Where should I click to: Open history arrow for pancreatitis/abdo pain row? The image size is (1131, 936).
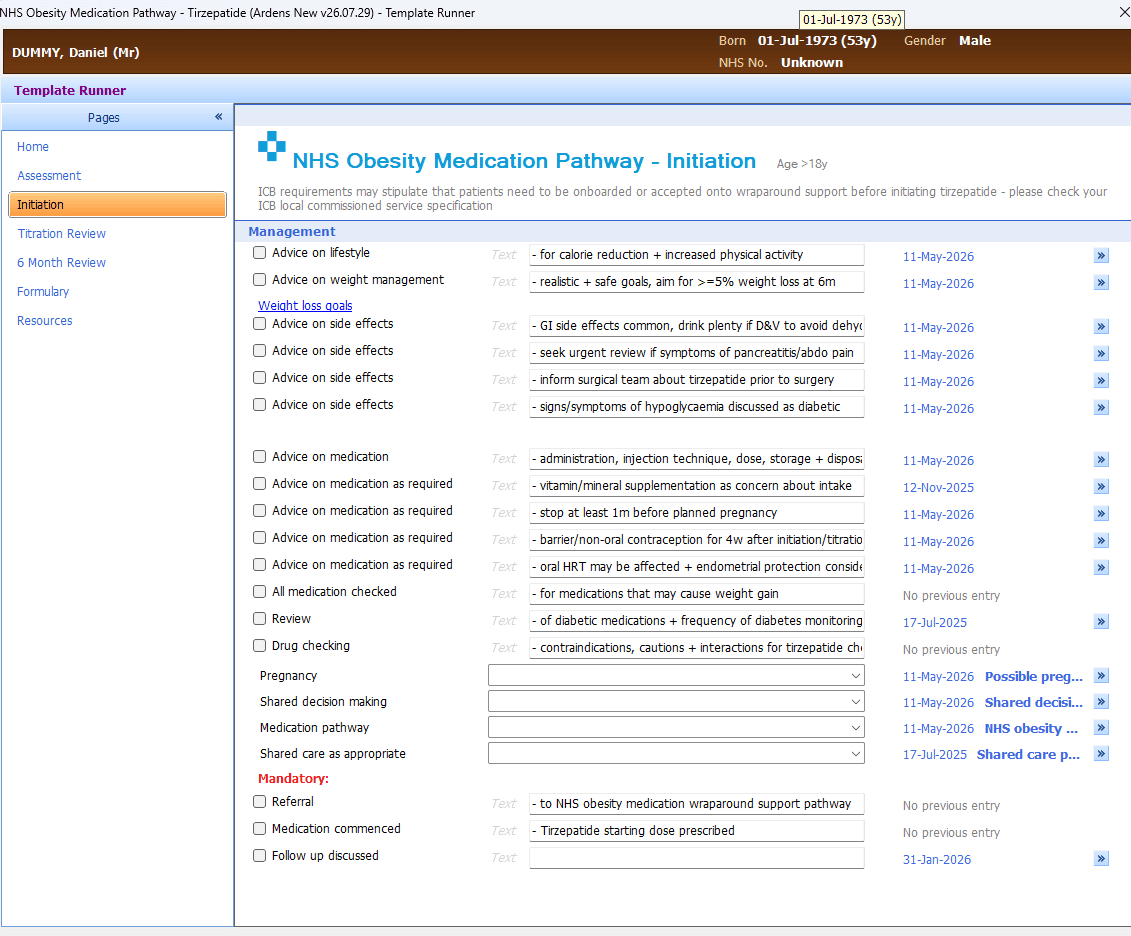(x=1101, y=354)
